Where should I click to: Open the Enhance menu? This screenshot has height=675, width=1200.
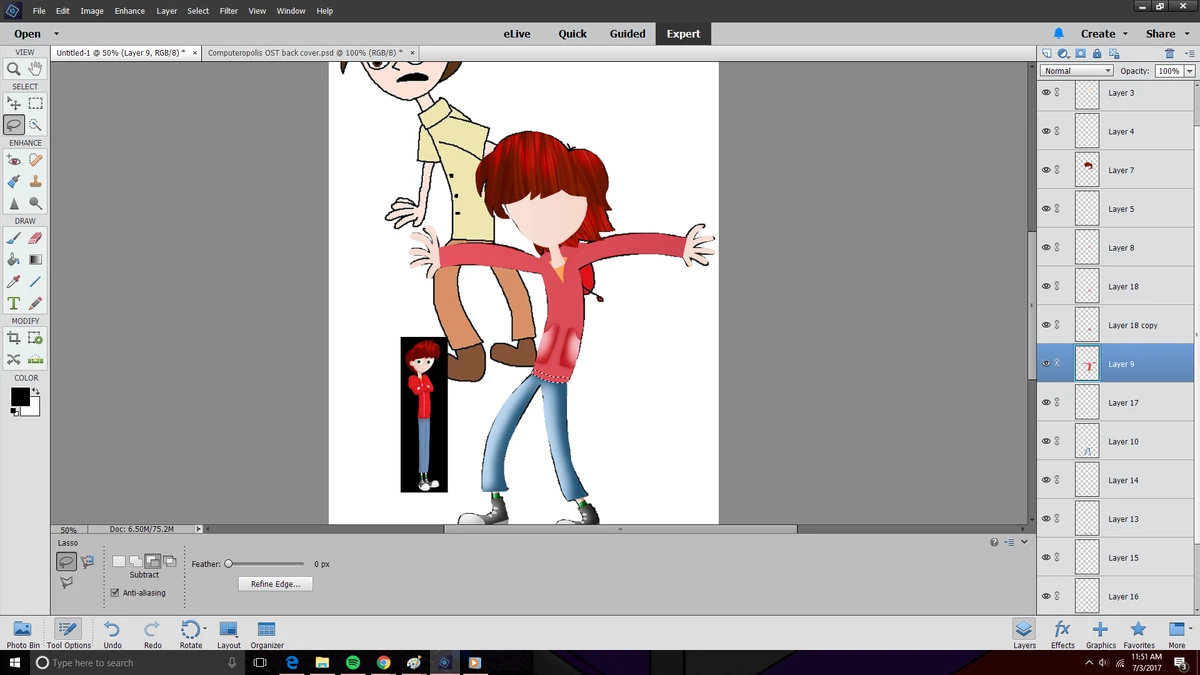(129, 11)
